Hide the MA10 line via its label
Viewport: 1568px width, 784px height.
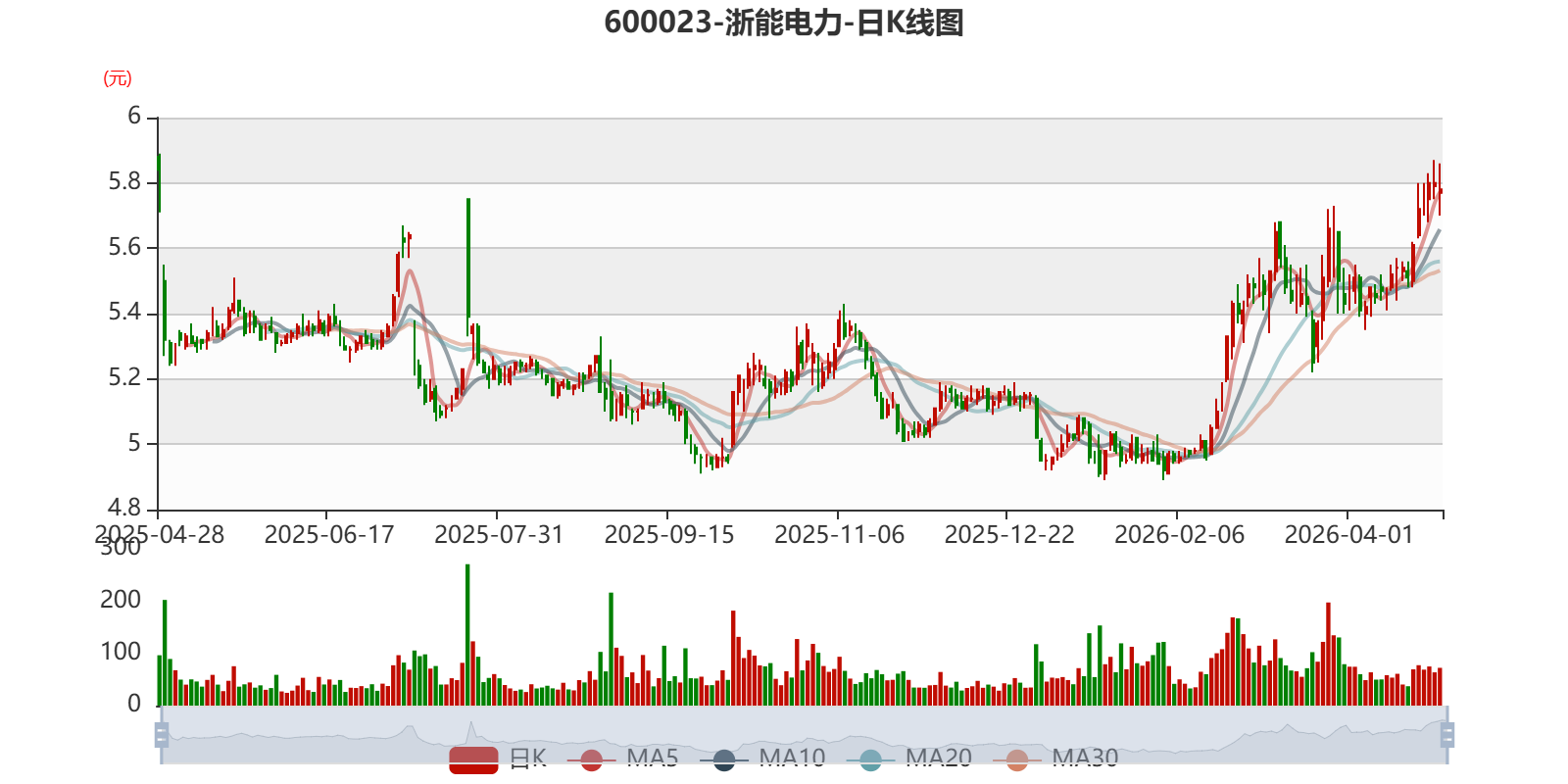(792, 759)
